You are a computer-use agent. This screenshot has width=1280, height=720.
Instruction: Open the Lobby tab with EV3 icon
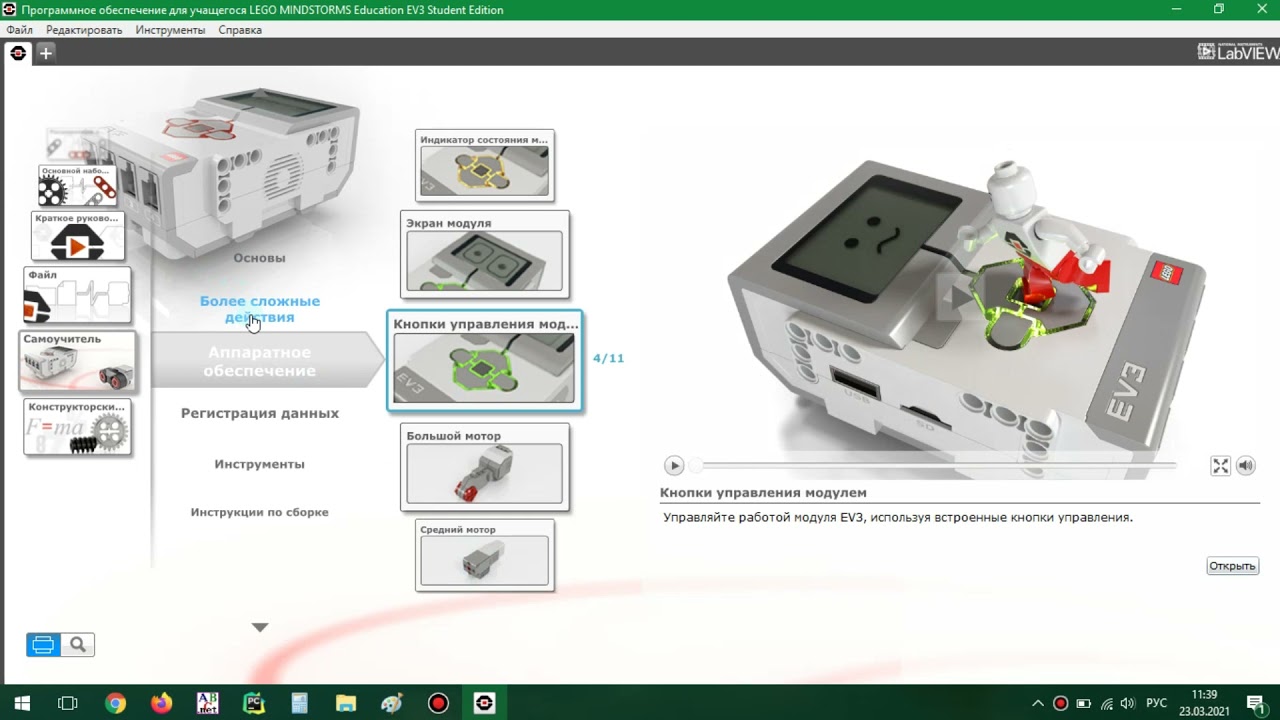pyautogui.click(x=17, y=53)
